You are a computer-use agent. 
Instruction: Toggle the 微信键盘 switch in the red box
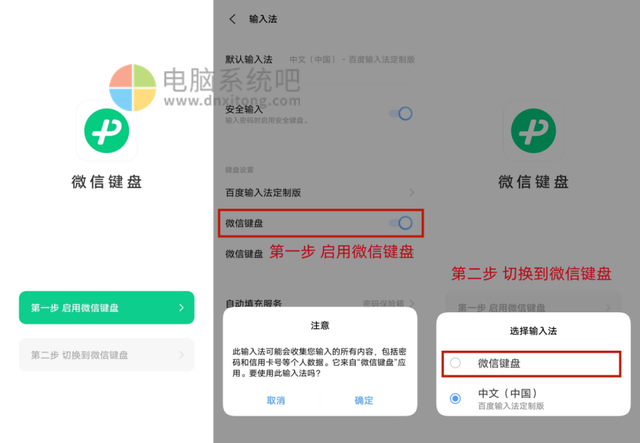(401, 223)
